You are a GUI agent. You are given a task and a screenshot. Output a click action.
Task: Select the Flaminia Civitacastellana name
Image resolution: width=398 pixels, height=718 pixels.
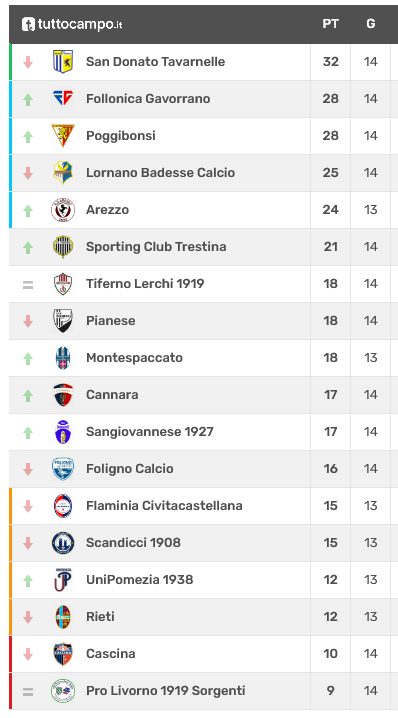[x=164, y=506]
